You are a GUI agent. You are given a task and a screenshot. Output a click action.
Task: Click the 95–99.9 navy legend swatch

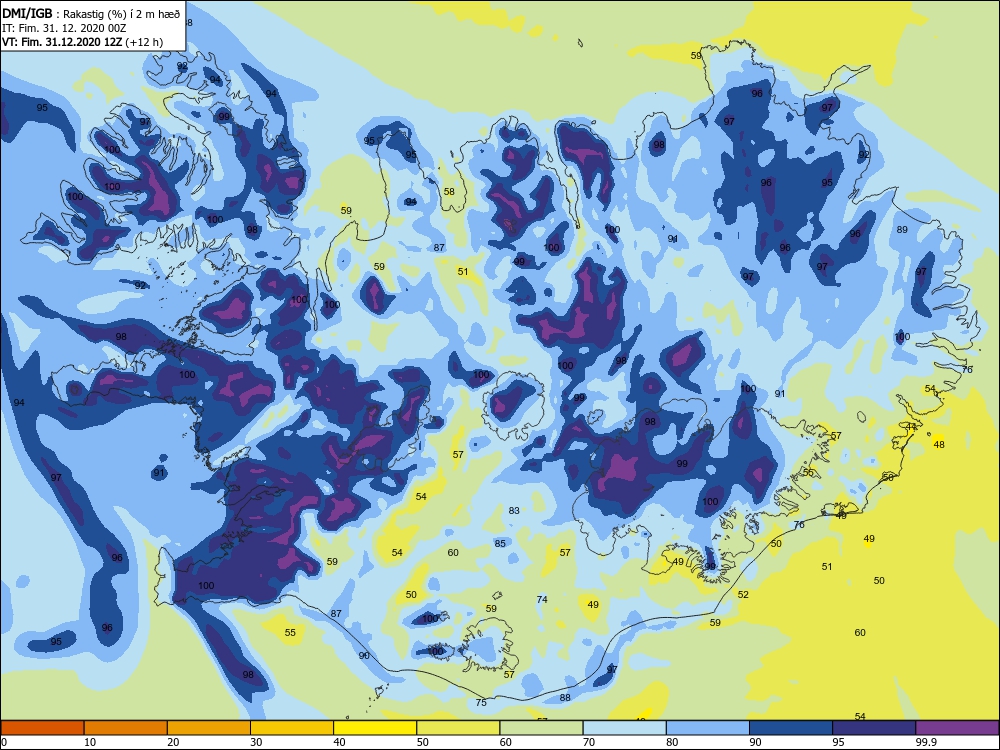(874, 728)
